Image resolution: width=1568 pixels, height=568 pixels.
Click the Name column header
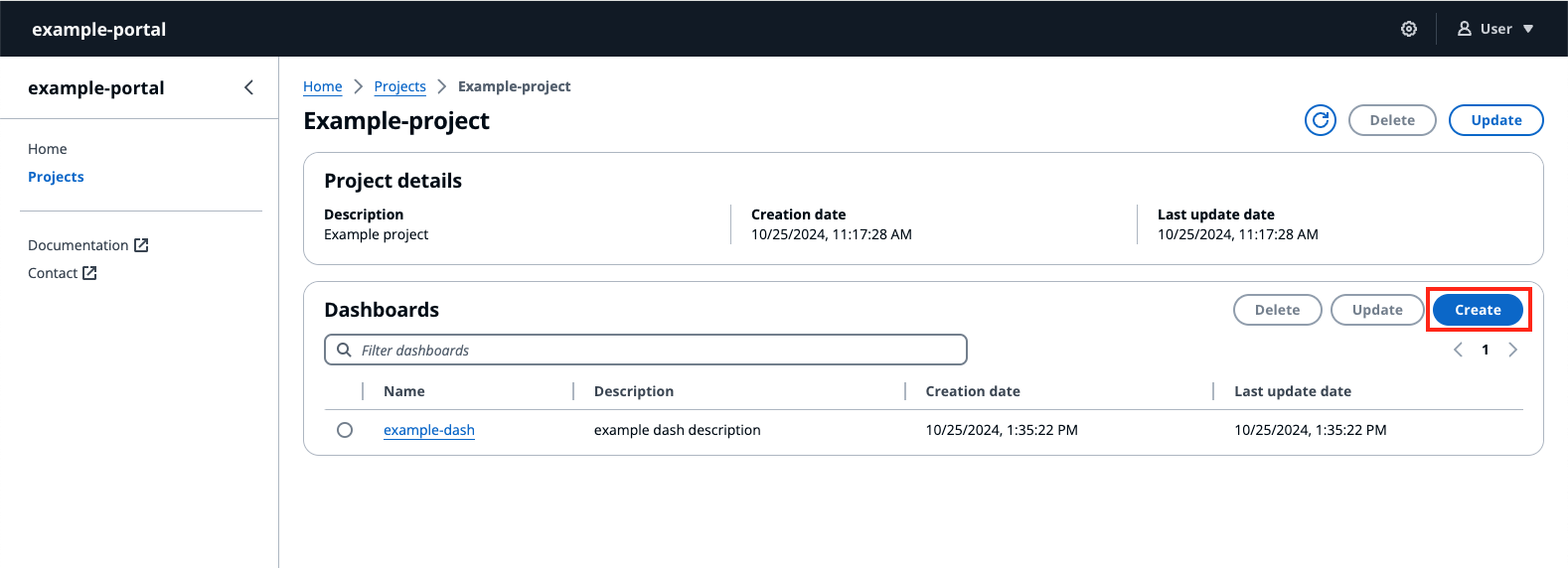coord(404,391)
